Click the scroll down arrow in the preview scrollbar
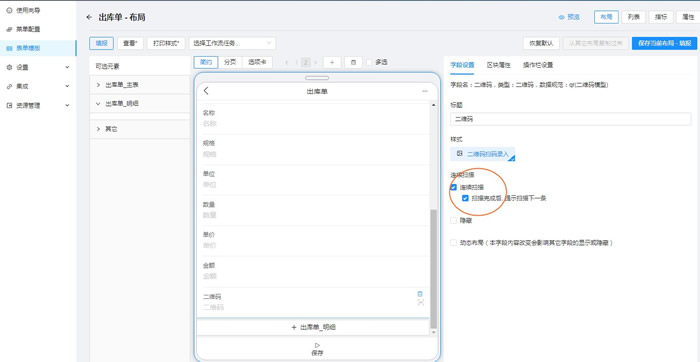 point(433,332)
